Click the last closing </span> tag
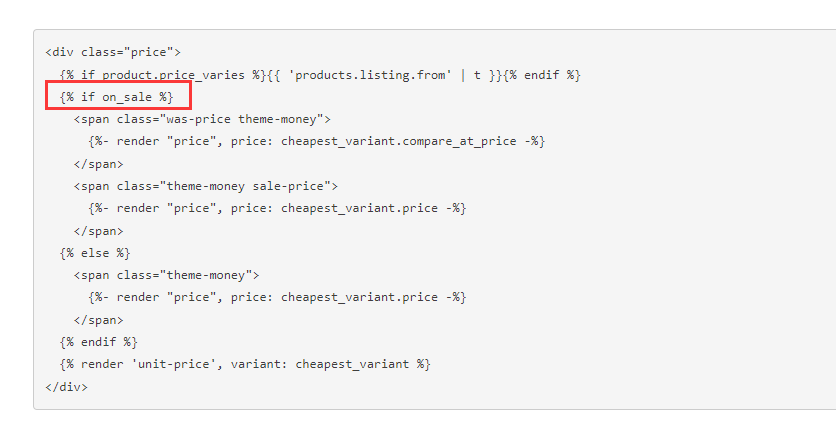Viewport: 836px width, 427px height. click(x=98, y=320)
